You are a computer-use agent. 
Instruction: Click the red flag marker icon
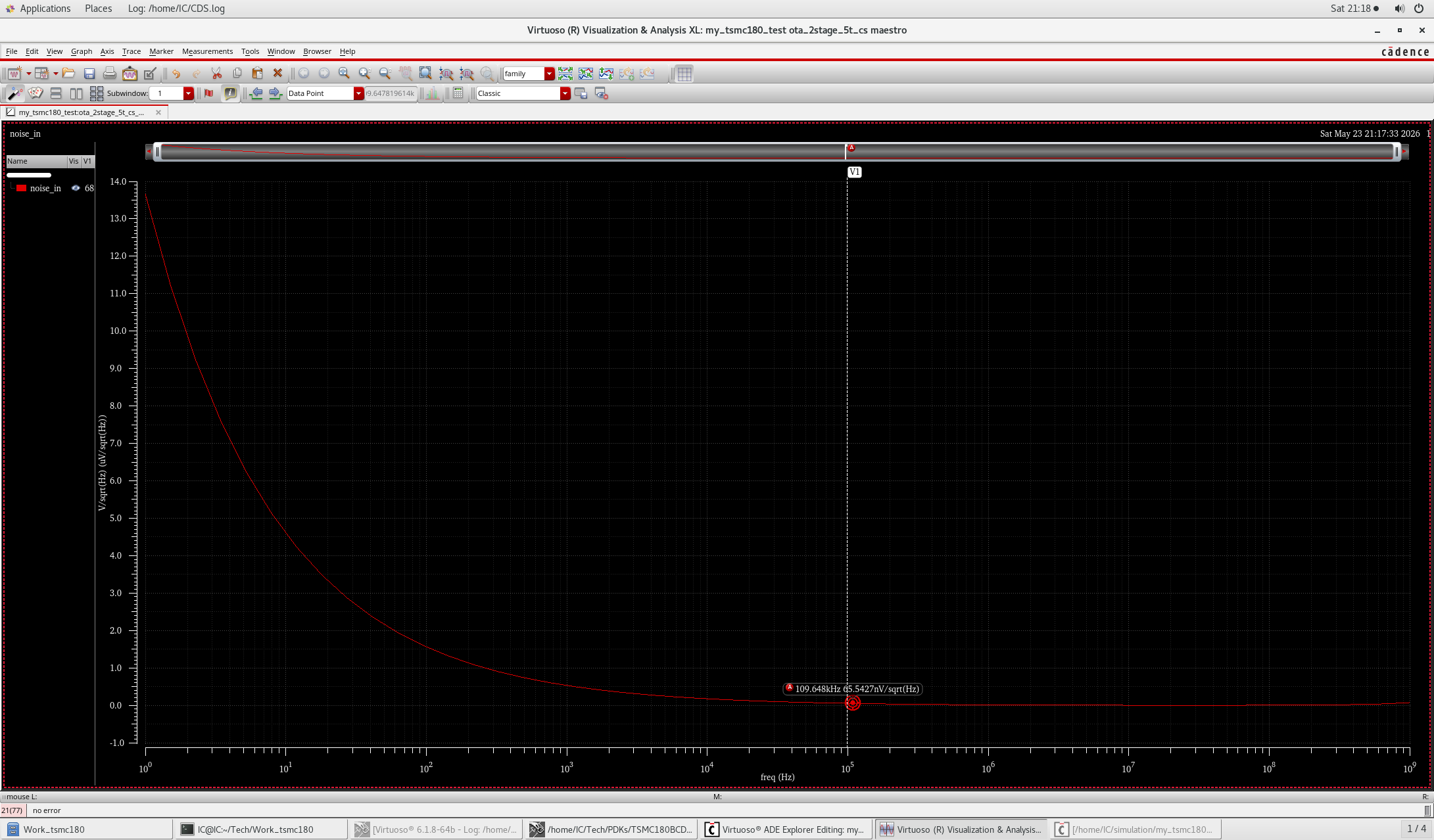209,93
